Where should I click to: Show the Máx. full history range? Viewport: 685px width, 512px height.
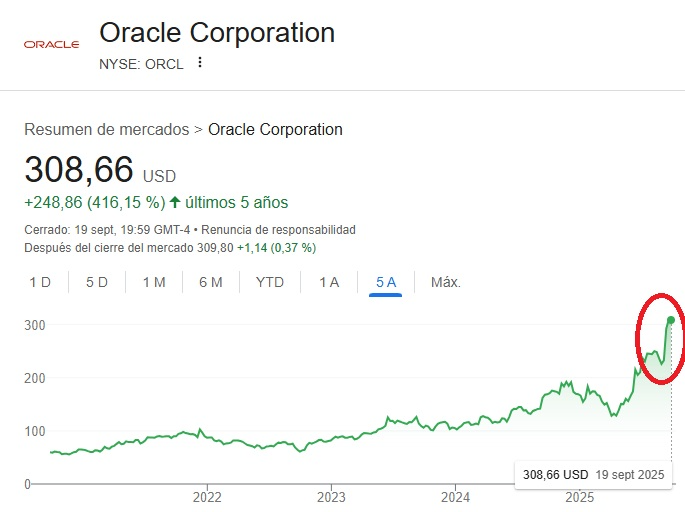(446, 282)
